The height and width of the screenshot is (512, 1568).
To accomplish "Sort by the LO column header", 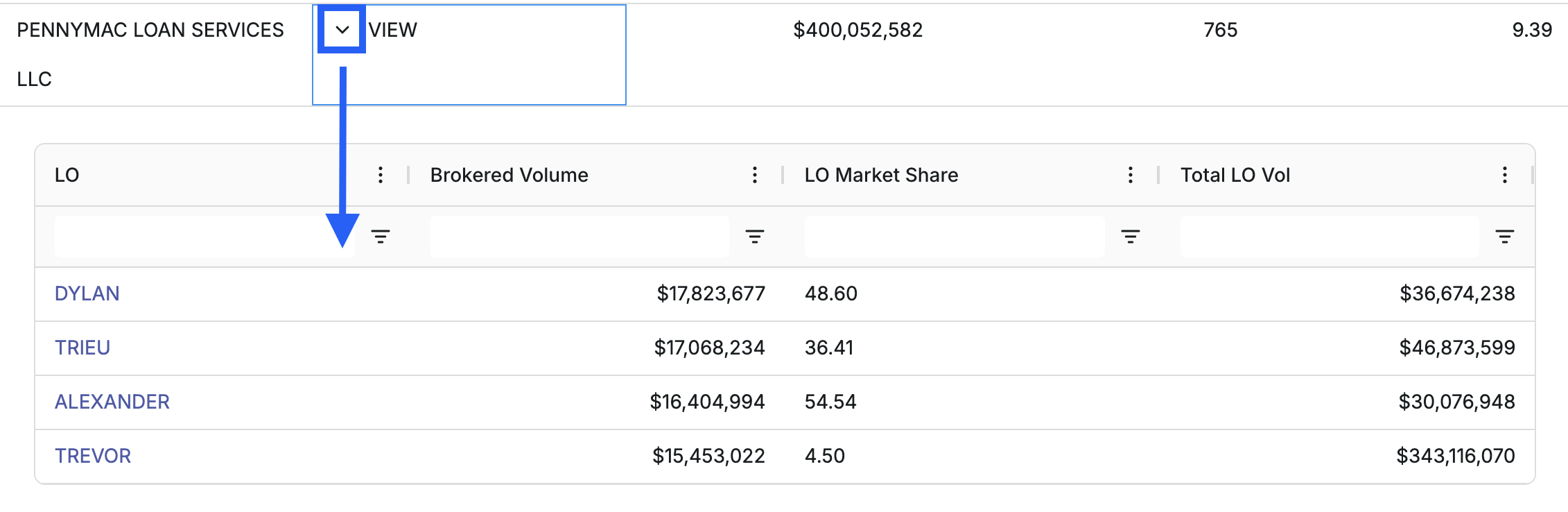I will [67, 175].
